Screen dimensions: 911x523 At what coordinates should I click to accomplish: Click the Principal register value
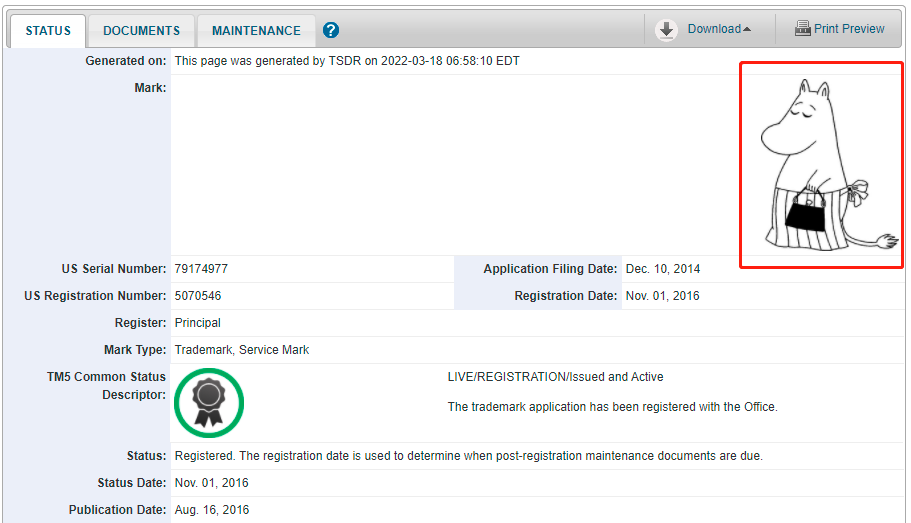[x=198, y=323]
